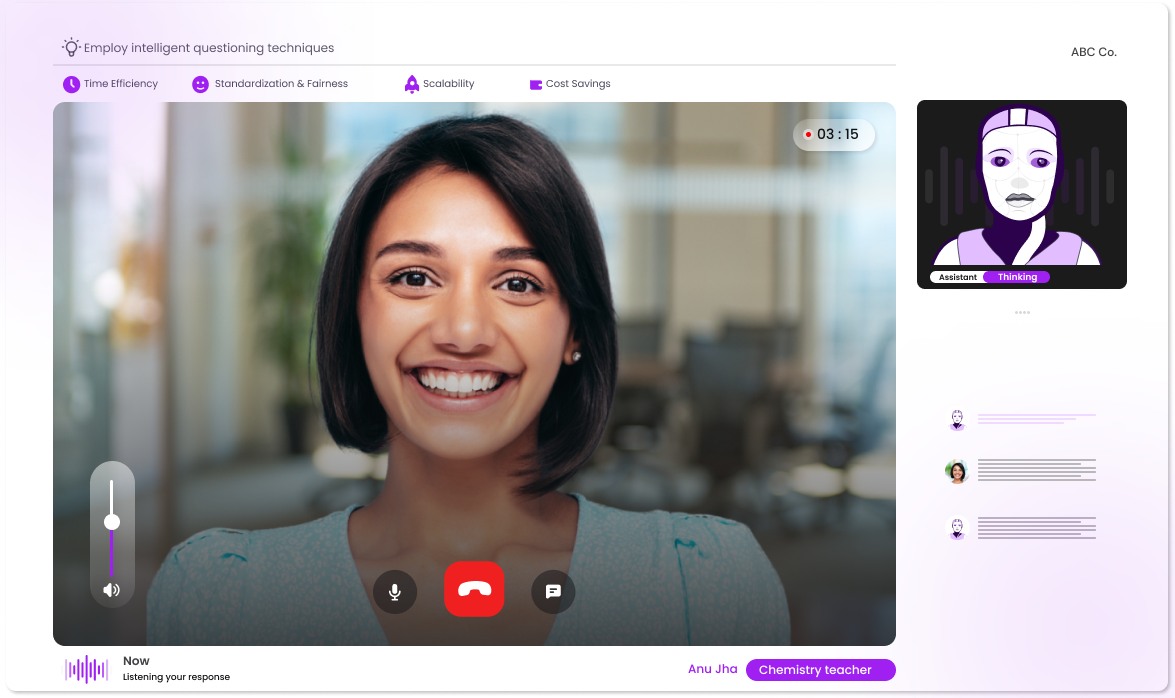Adjust the vertical volume slider

[112, 520]
